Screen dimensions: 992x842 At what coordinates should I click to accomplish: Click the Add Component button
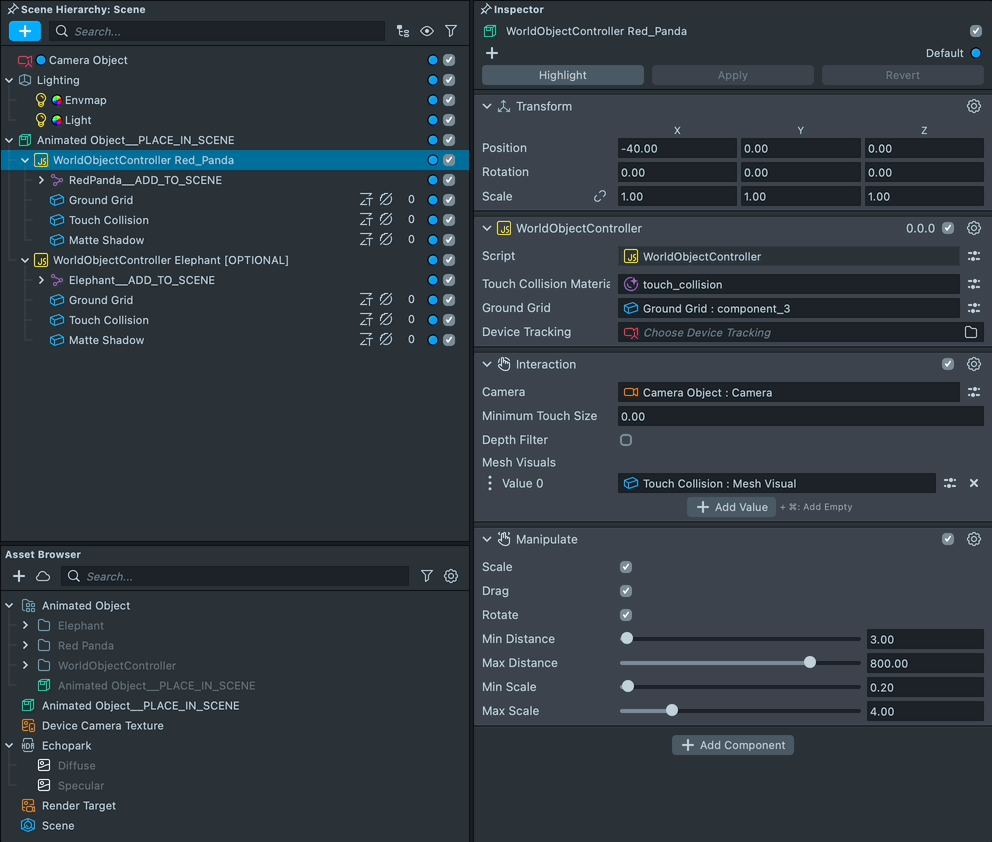(x=733, y=745)
